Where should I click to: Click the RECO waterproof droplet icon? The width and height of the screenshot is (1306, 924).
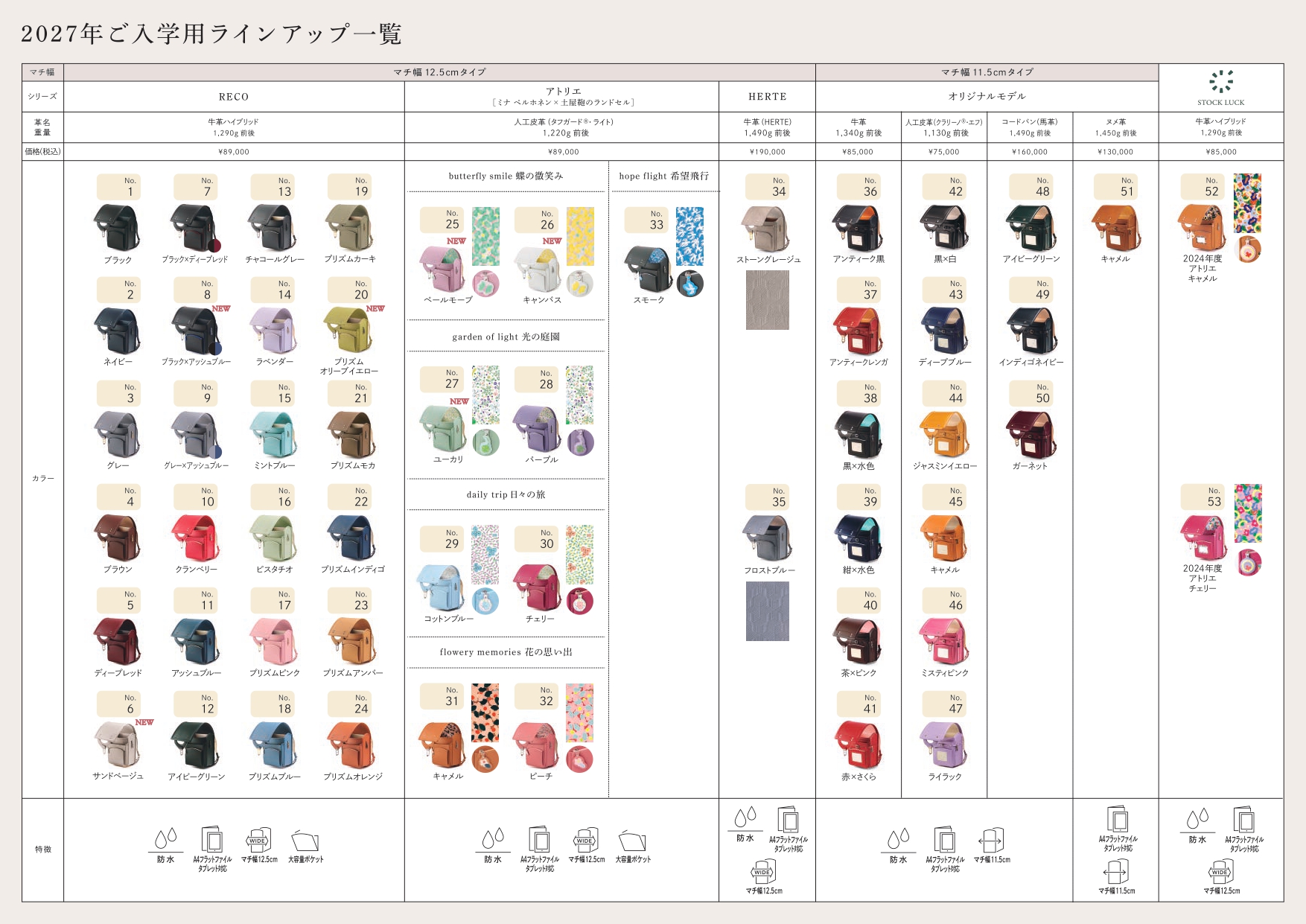[x=165, y=839]
